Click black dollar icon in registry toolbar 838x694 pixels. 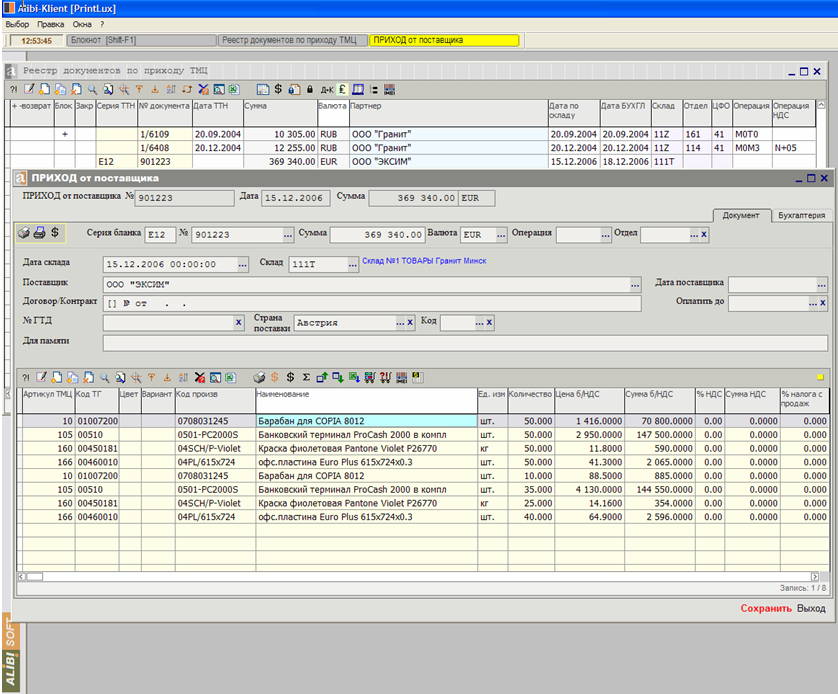pos(278,89)
